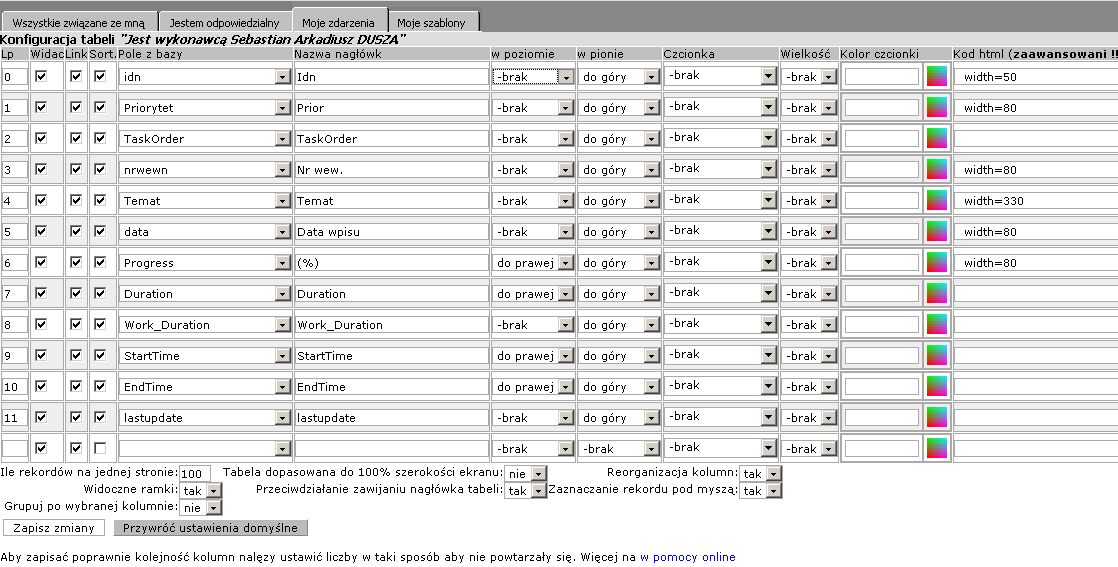Switch to the 'Jestem odpowiedzialny' tab
1118x567 pixels.
tap(225, 23)
